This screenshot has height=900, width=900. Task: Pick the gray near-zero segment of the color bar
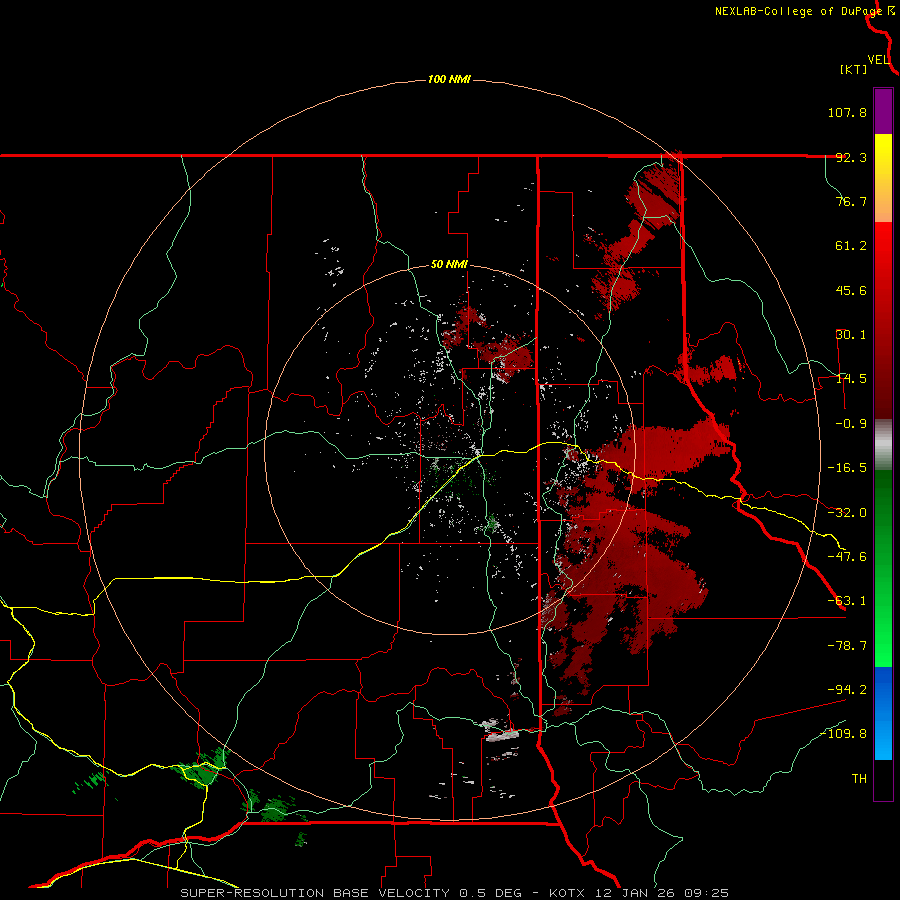tap(883, 445)
